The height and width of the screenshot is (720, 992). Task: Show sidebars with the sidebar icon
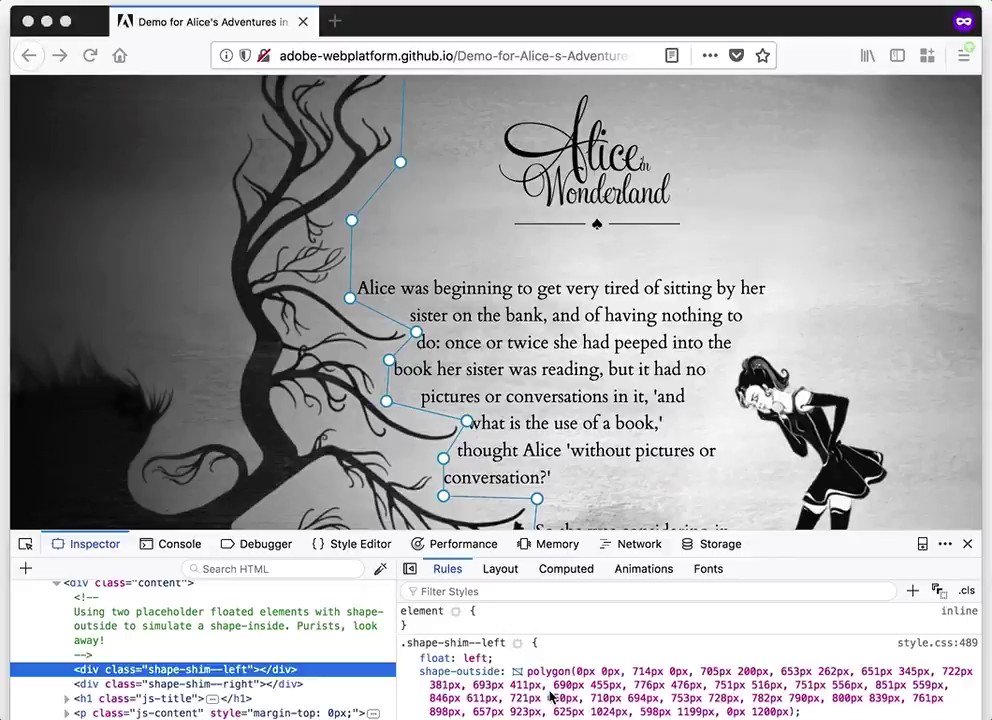[x=897, y=56]
